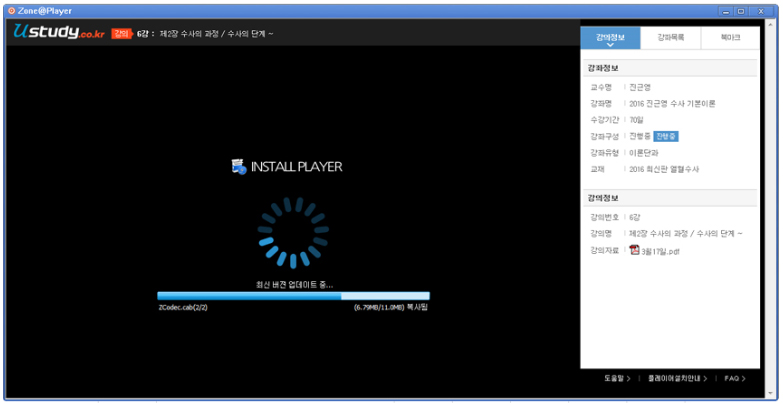Click the red 강의 badge
The image size is (783, 404).
pos(121,34)
